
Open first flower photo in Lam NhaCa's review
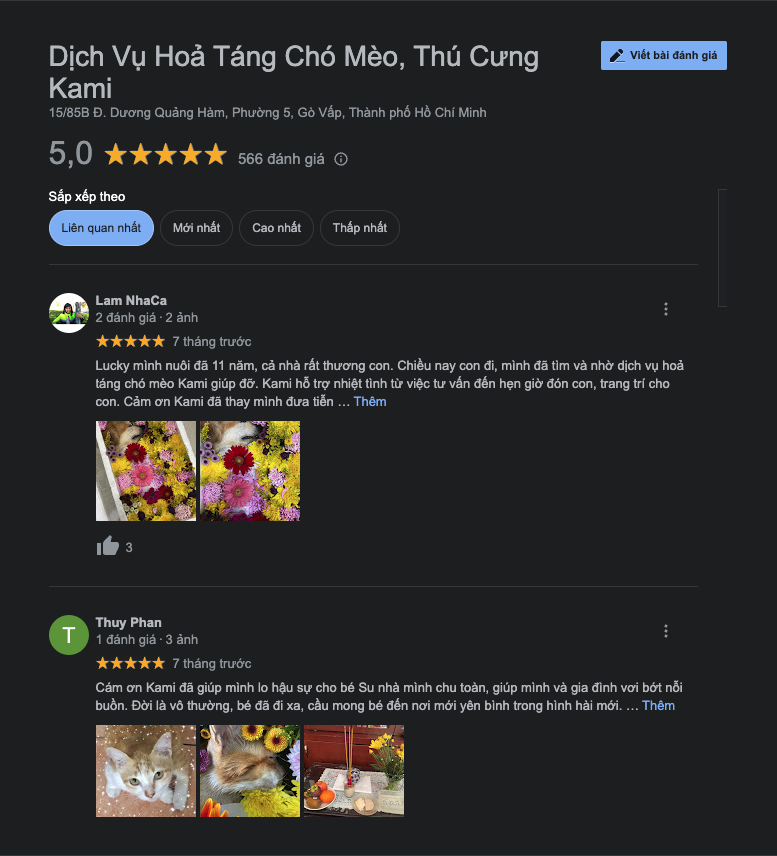click(x=146, y=471)
